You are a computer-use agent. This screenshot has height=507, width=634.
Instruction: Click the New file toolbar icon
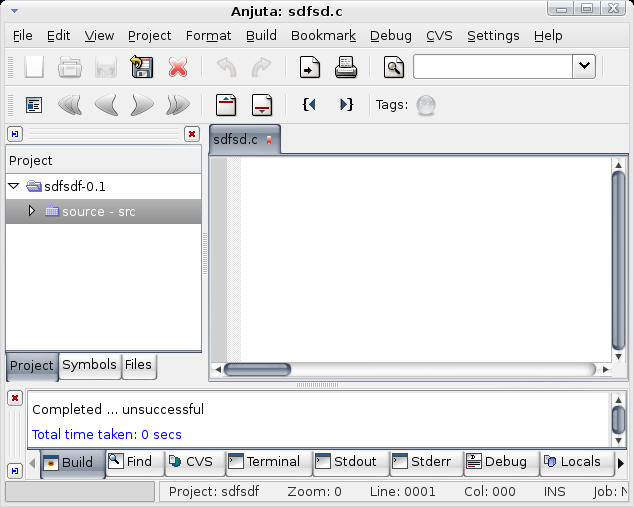(34, 67)
